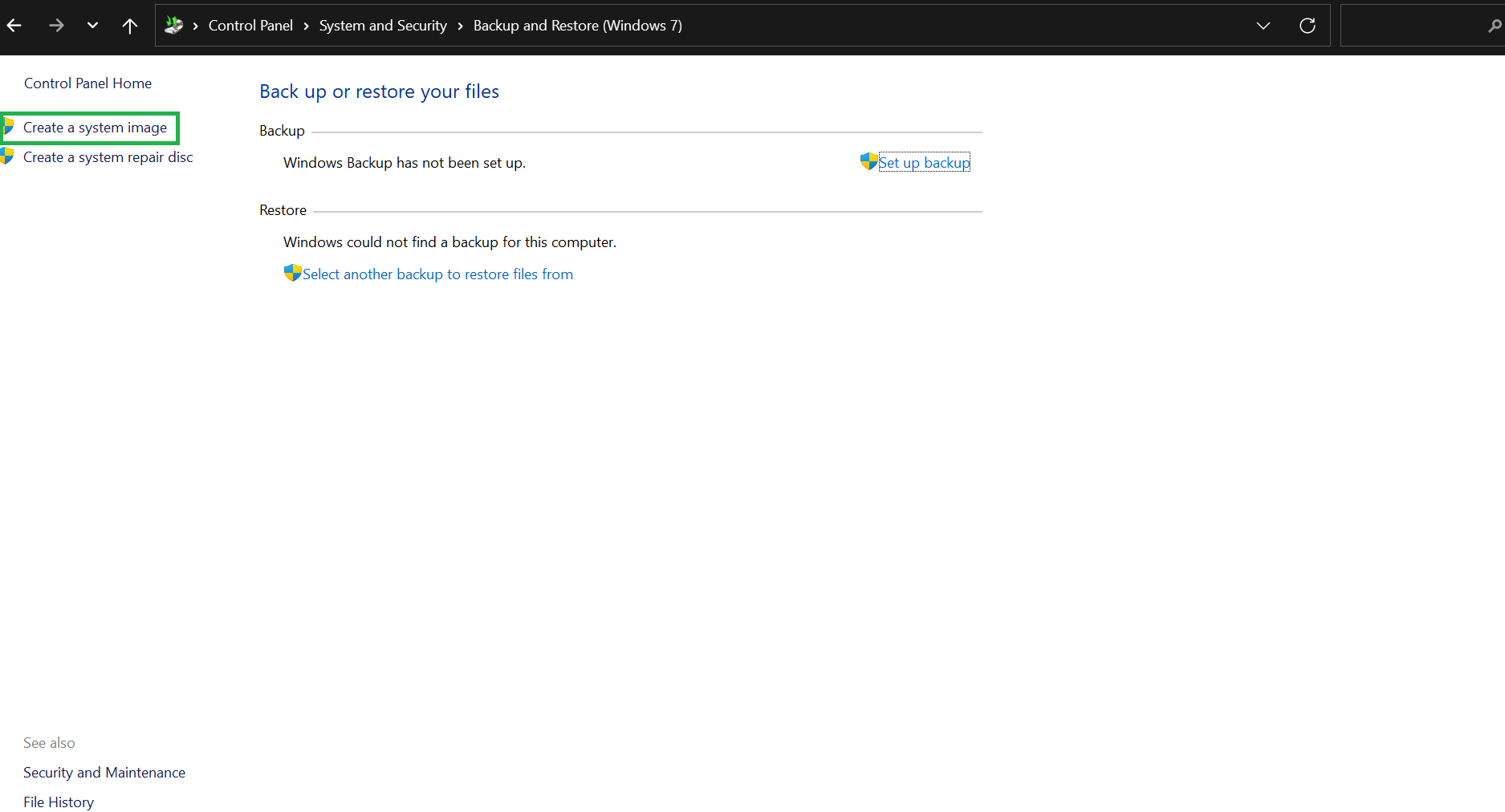Go back using the back arrow
The image size is (1505, 812).
pos(14,26)
